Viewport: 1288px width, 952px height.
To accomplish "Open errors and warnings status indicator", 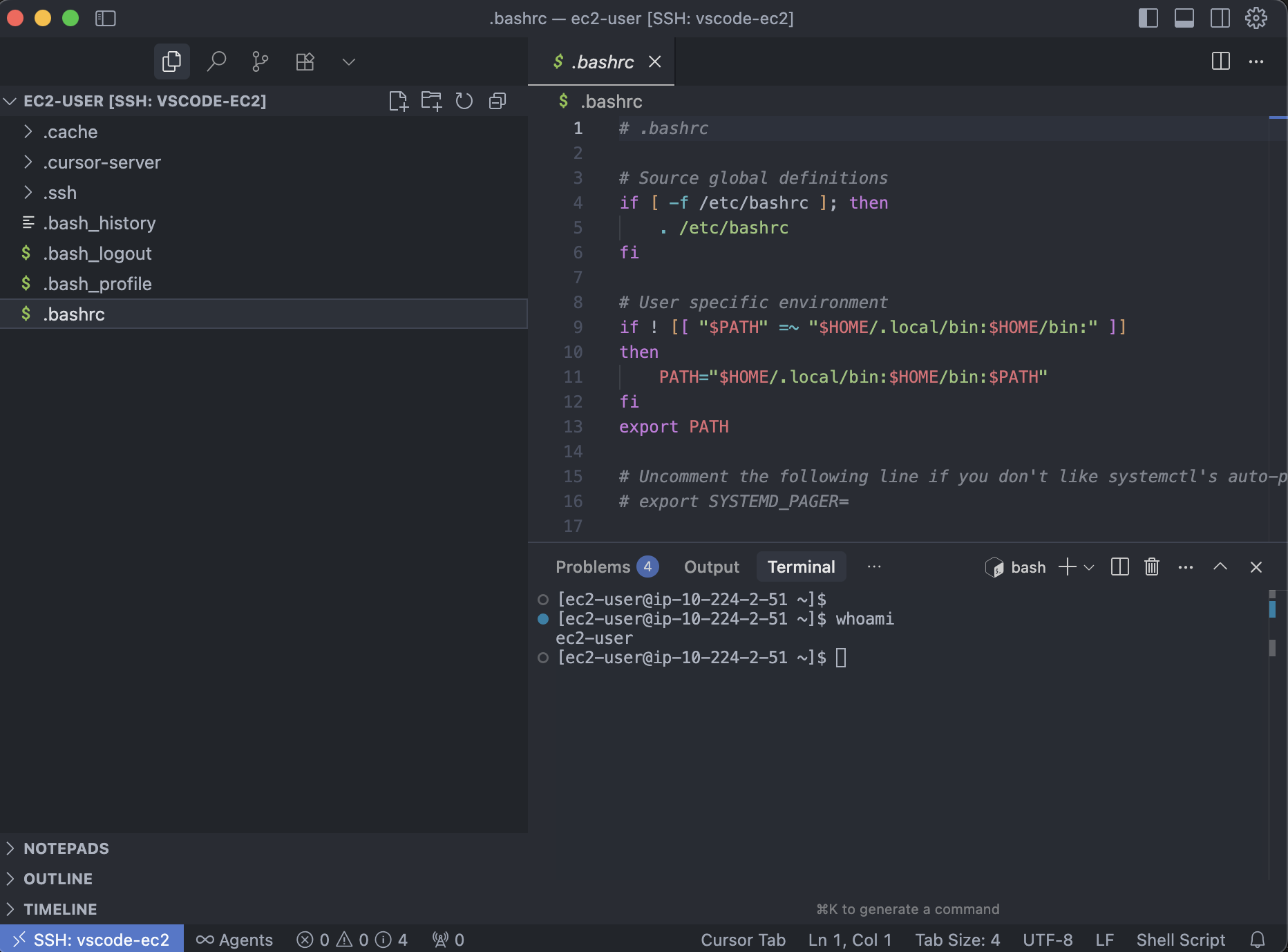I will (352, 940).
